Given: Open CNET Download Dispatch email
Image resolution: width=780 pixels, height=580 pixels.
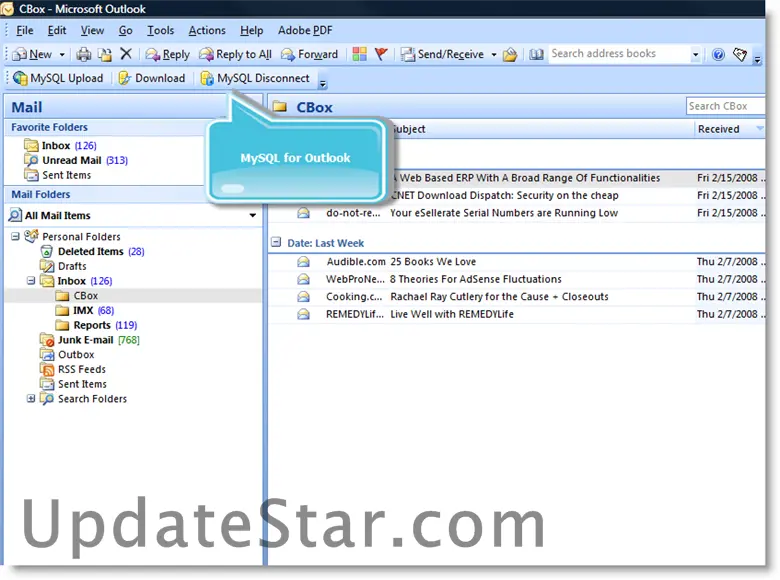Looking at the screenshot, I should [577, 195].
